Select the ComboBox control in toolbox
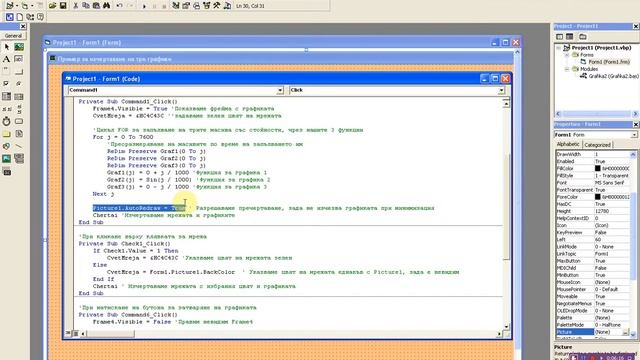Screen dimensions: 640x360 point(7,97)
